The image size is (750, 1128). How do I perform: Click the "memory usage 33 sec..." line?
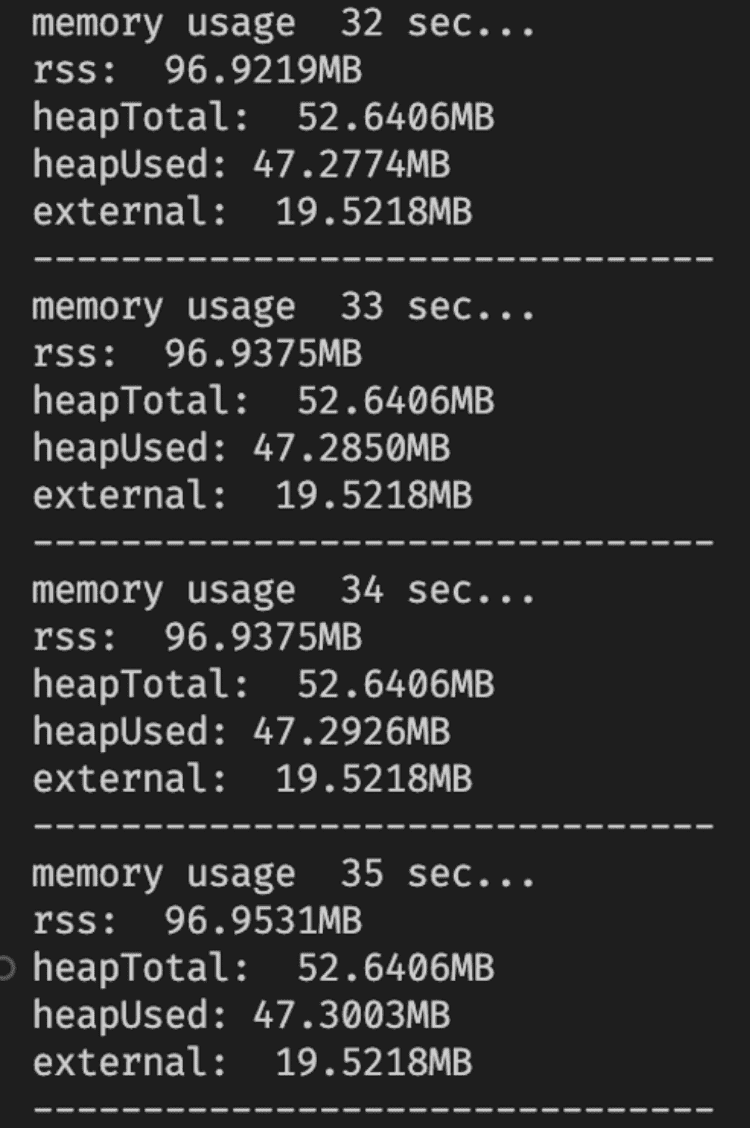pos(283,306)
